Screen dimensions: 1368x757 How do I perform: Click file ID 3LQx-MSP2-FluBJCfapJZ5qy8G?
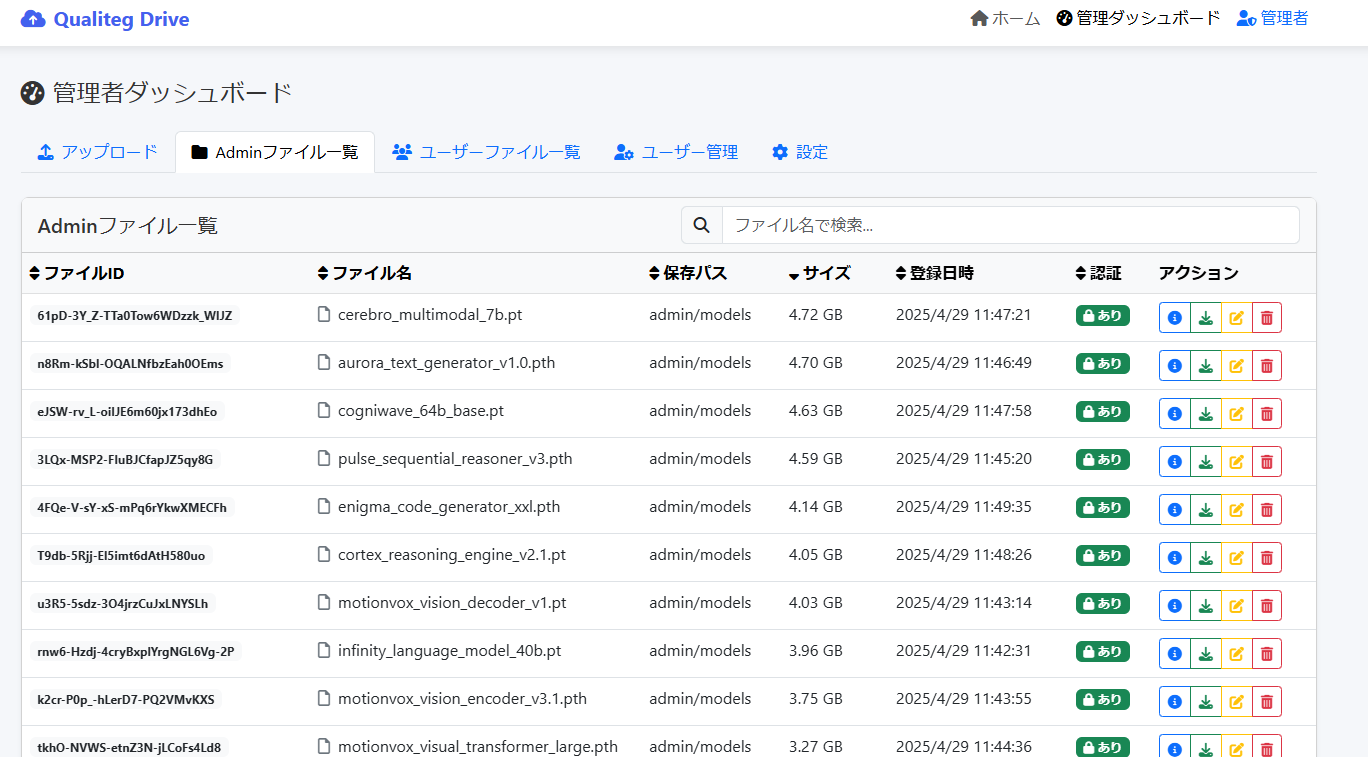(x=125, y=459)
